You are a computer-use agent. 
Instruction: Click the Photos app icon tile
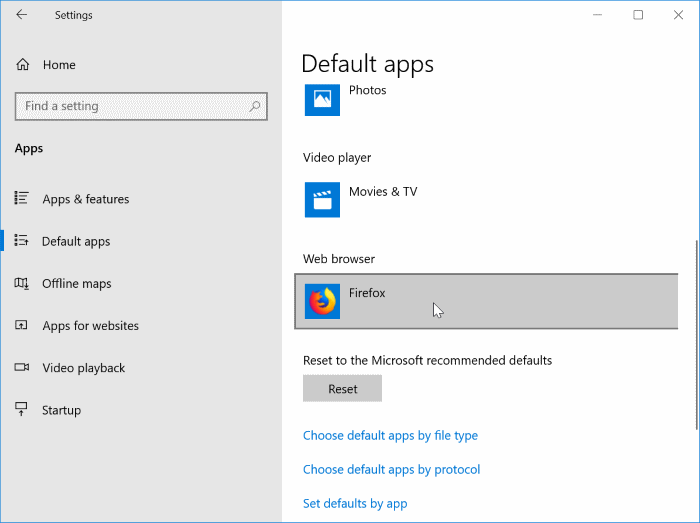[x=322, y=100]
